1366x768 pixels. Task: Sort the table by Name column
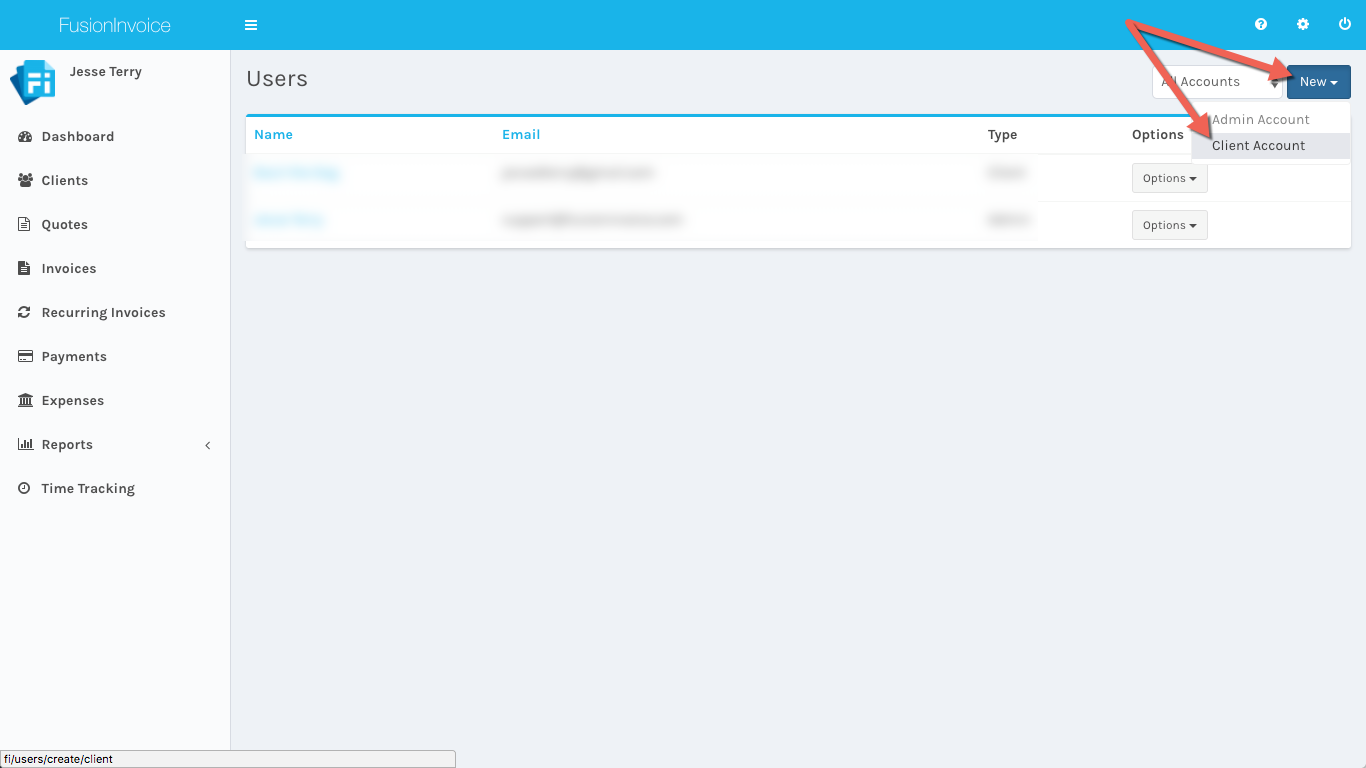[273, 135]
